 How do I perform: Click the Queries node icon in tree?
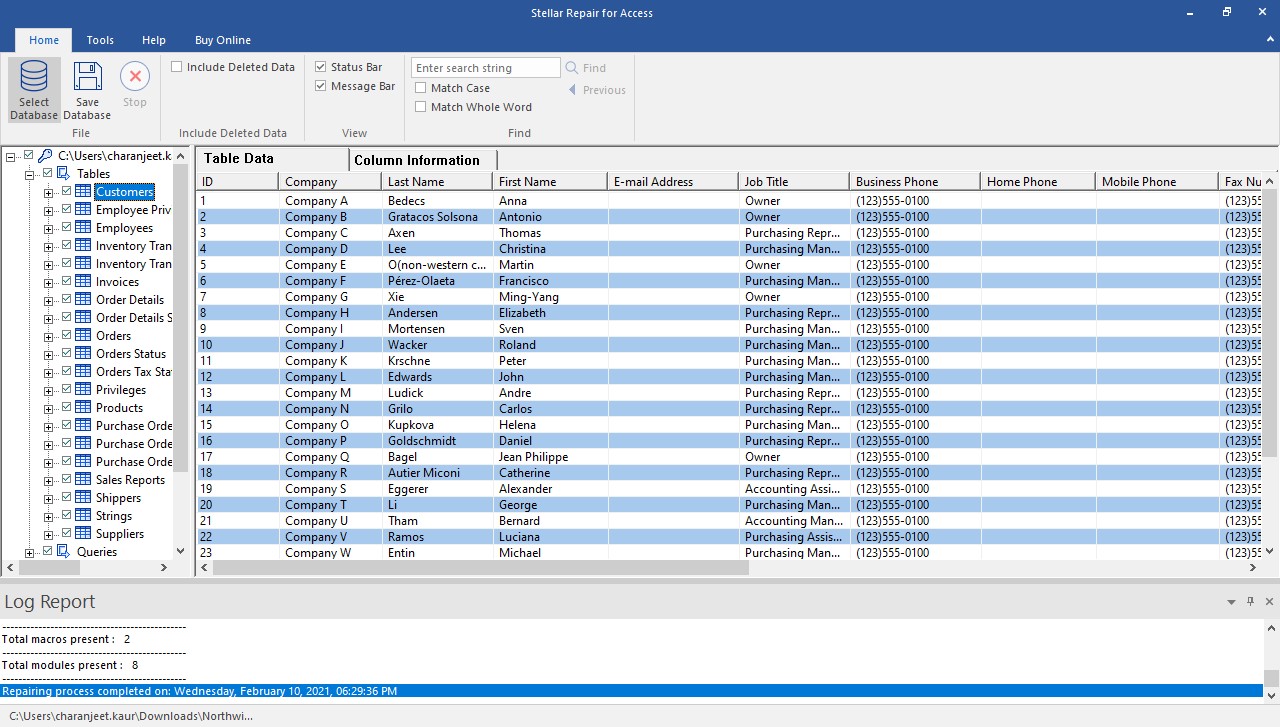tap(64, 552)
